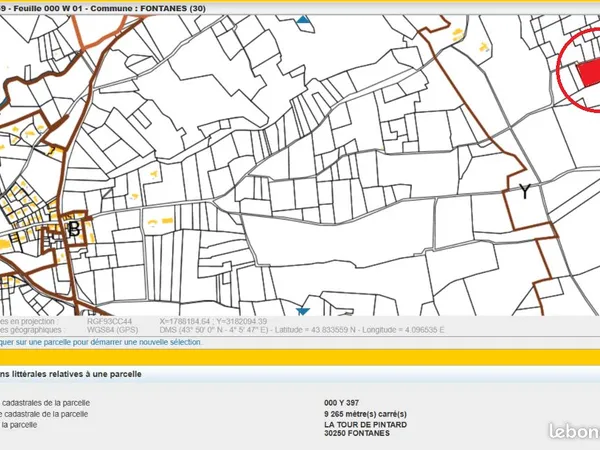Image resolution: width=600 pixels, height=450 pixels.
Task: Select the red highlighted parcel
Action: (x=589, y=74)
